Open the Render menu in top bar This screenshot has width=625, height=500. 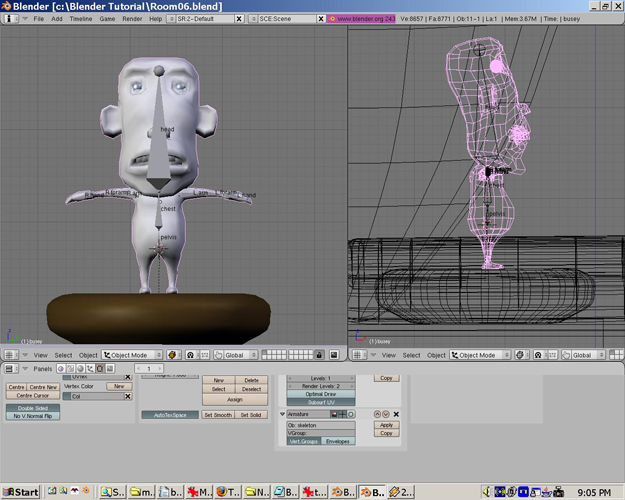click(x=130, y=19)
